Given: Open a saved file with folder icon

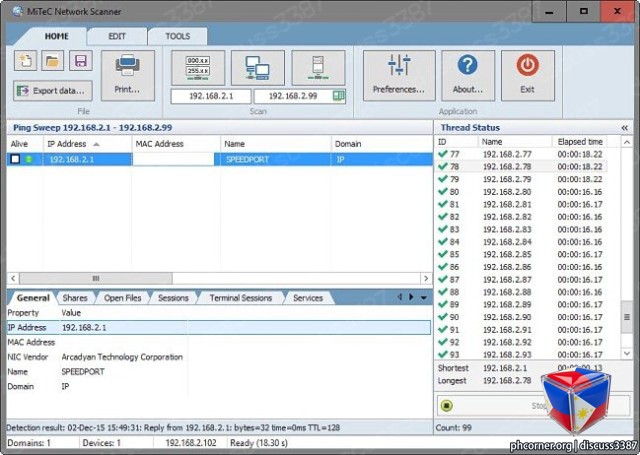Looking at the screenshot, I should (x=53, y=61).
